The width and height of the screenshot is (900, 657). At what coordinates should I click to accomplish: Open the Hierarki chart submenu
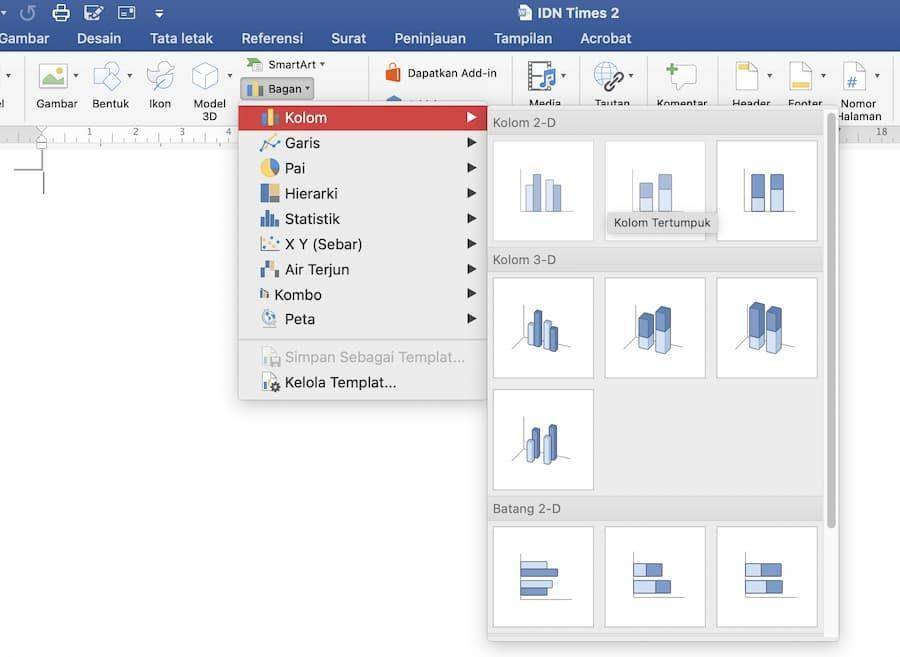(363, 193)
